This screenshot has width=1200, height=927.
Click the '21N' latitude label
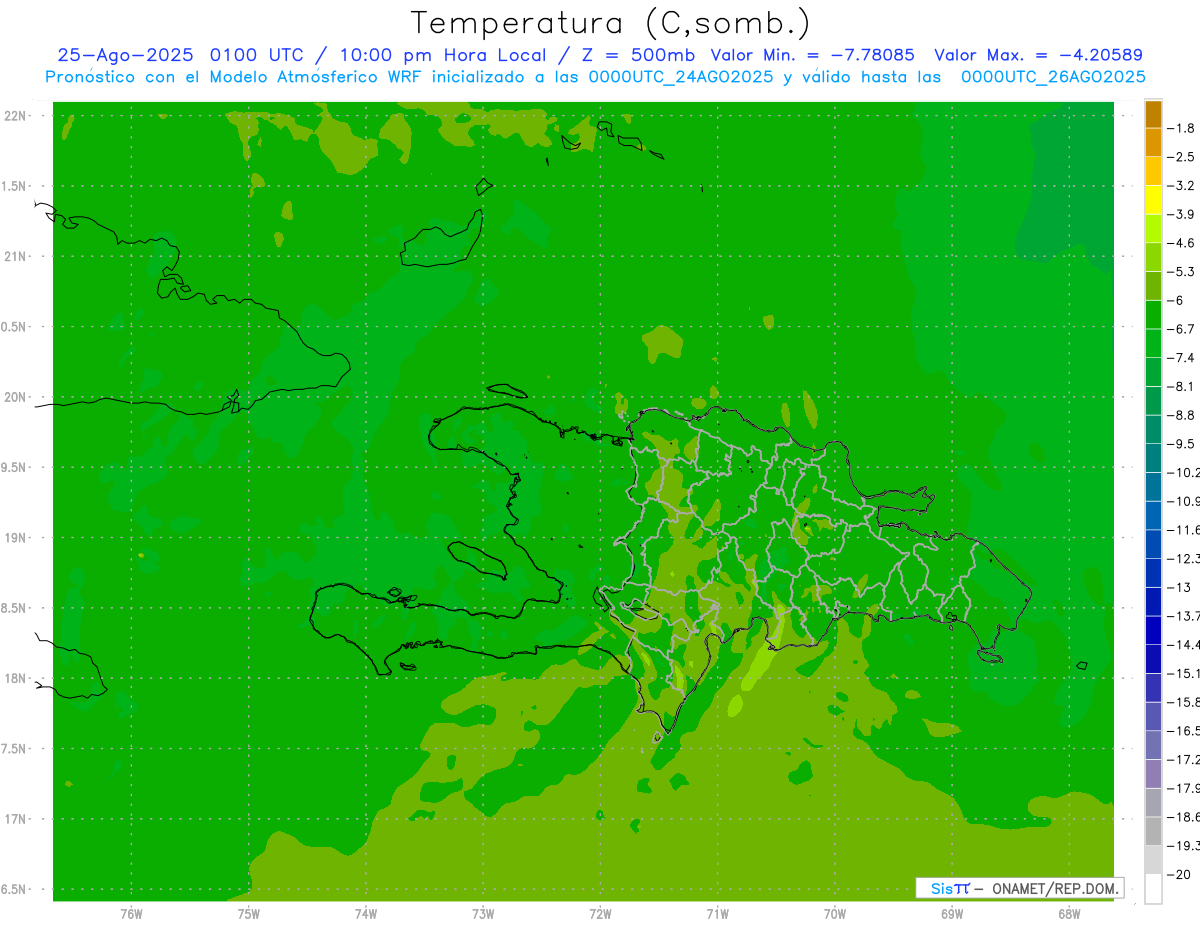coord(16,256)
